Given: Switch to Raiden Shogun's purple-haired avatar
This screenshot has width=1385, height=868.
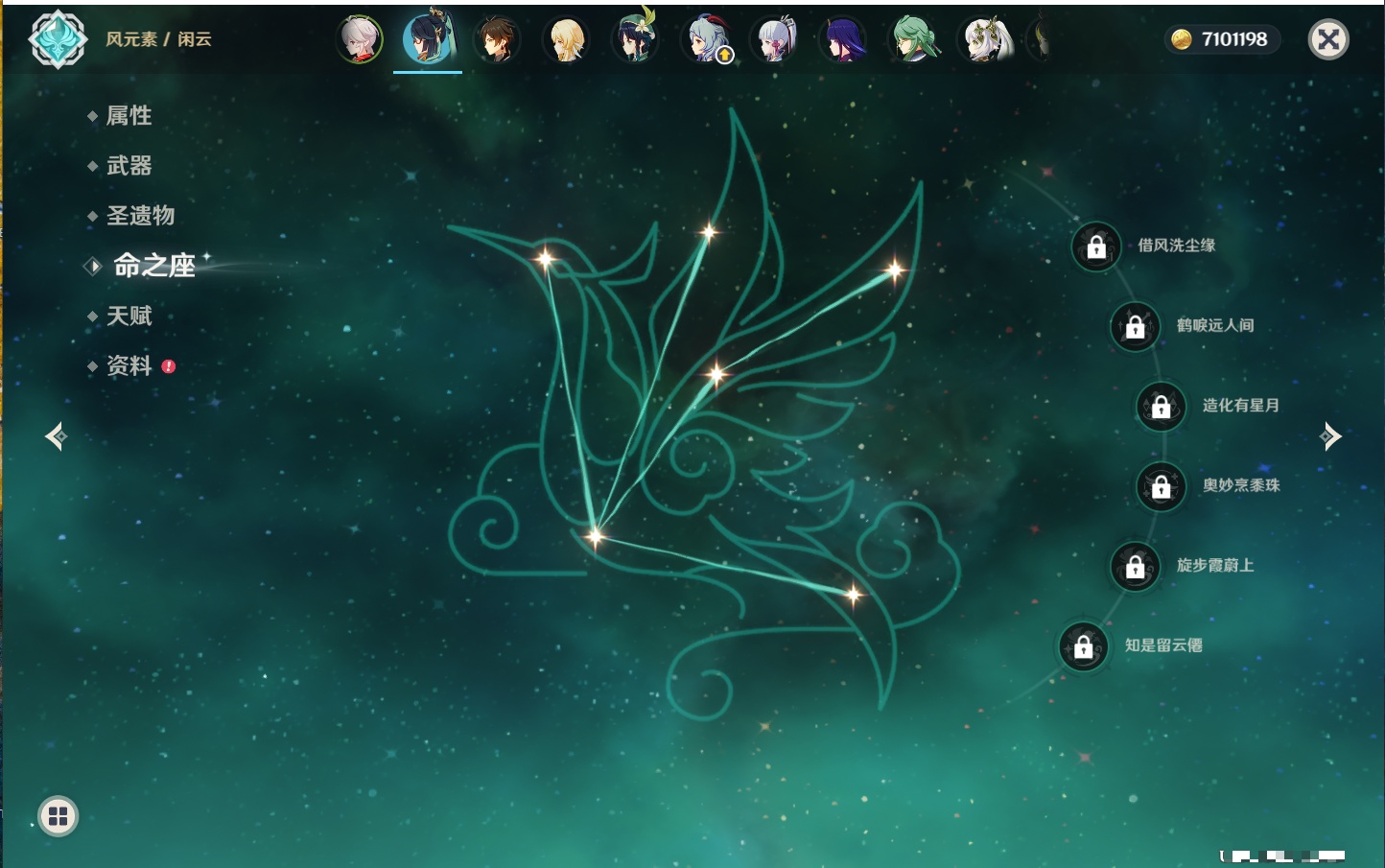Looking at the screenshot, I should pos(843,40).
